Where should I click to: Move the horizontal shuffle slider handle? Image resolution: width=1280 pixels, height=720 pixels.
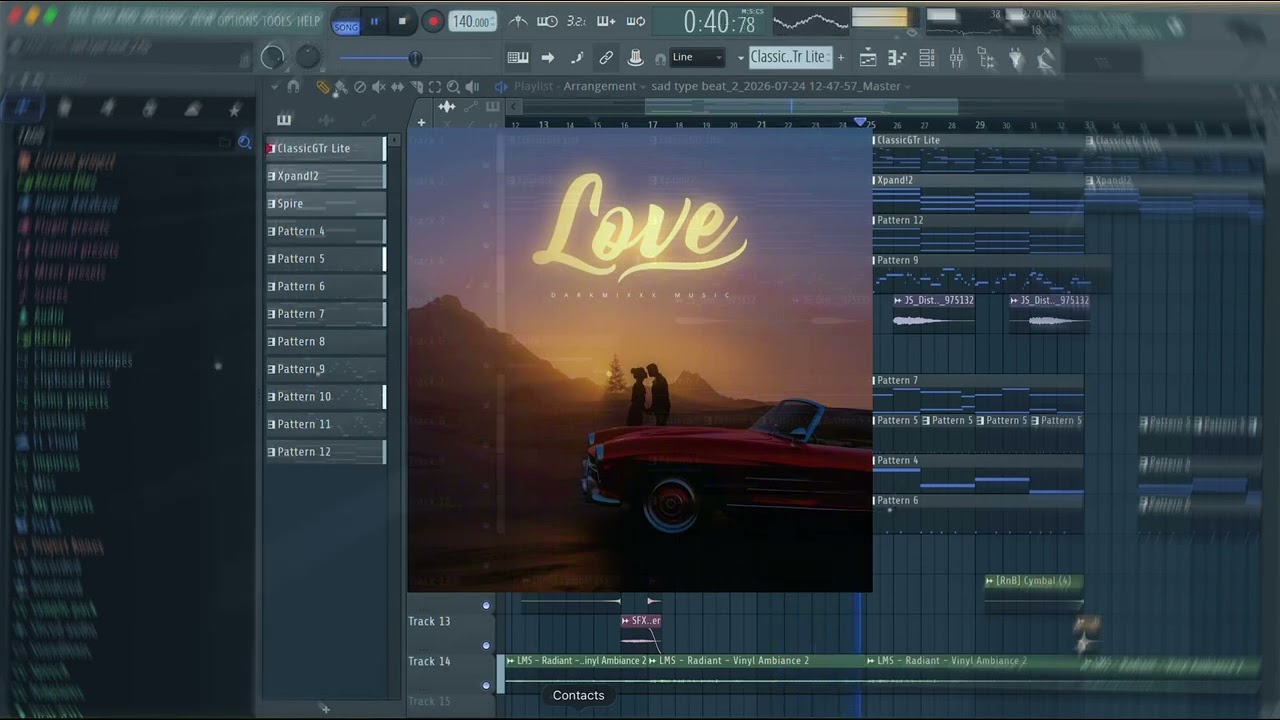415,58
